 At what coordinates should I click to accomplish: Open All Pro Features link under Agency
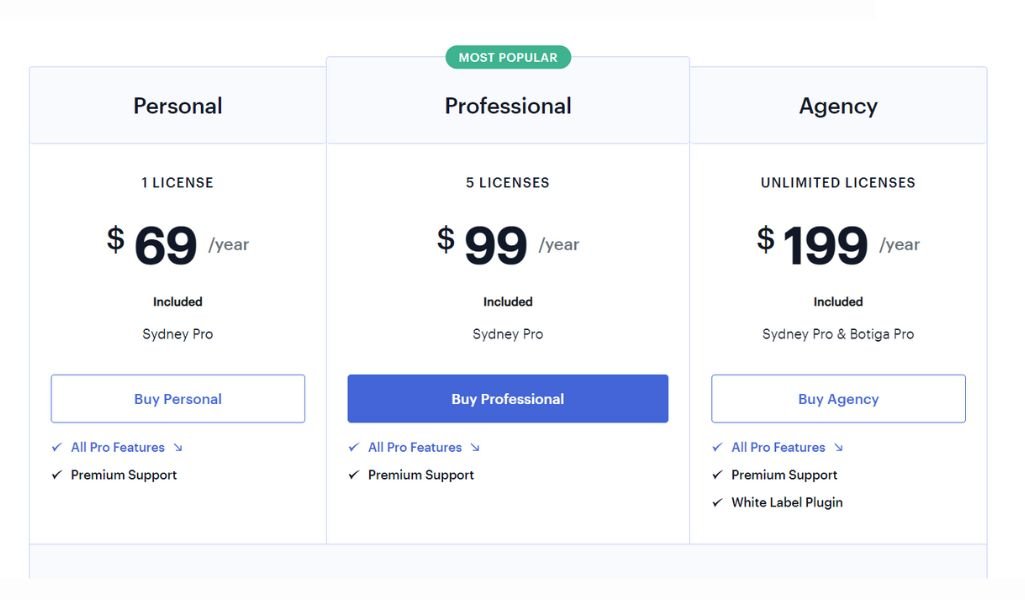click(779, 448)
